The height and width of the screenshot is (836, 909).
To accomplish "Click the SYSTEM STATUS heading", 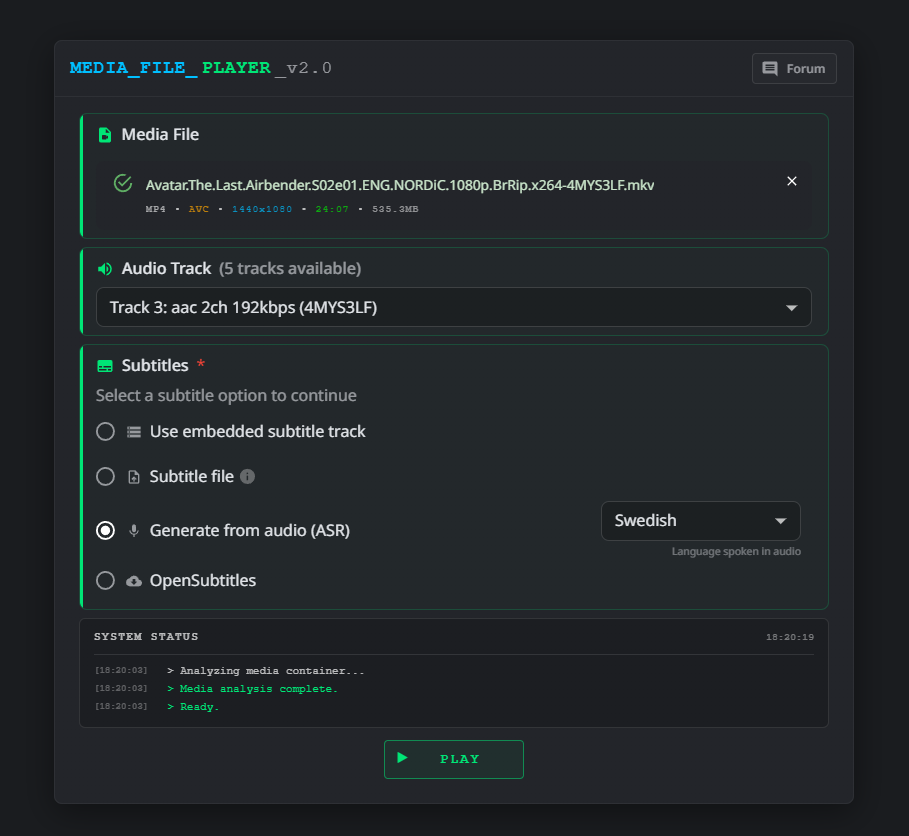I will coord(146,637).
